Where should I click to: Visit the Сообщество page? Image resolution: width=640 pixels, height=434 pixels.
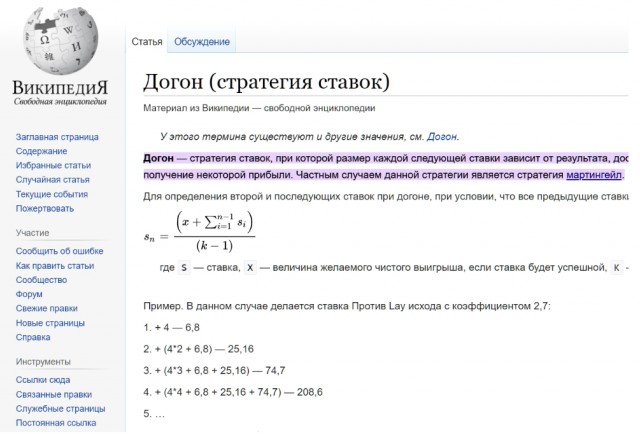coord(42,281)
